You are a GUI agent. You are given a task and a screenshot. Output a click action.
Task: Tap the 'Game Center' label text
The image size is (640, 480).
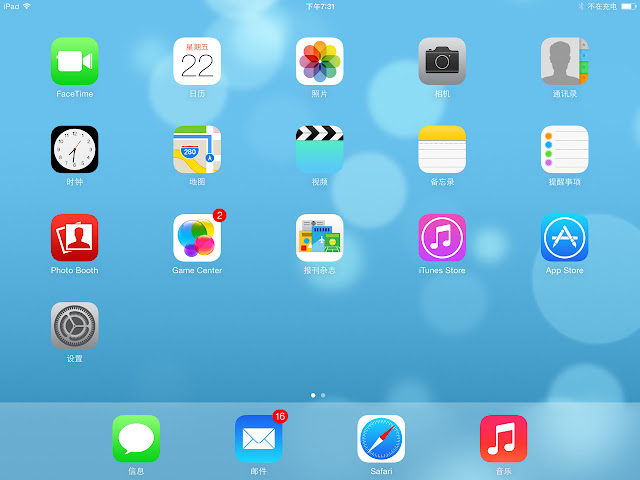[x=197, y=270]
